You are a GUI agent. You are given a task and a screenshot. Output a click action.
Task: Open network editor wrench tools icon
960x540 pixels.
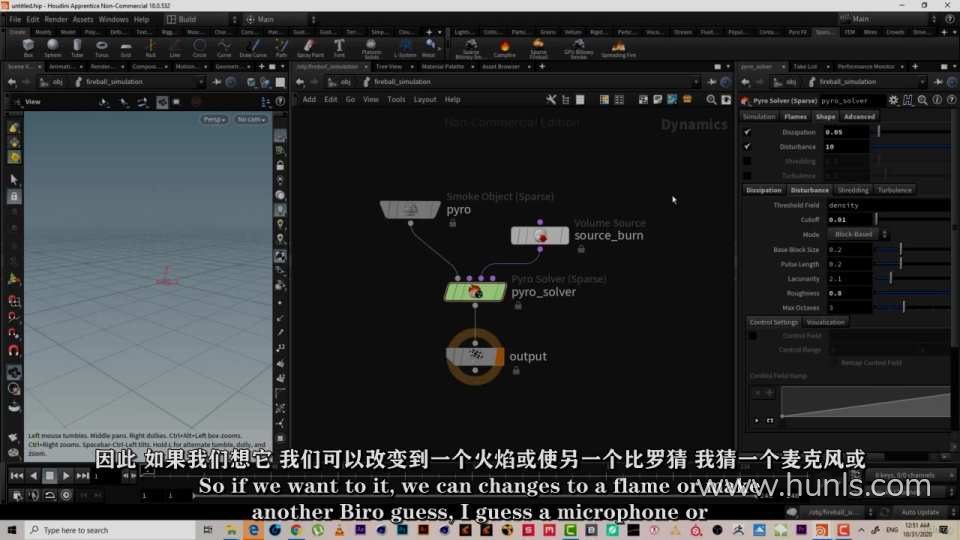click(x=551, y=99)
